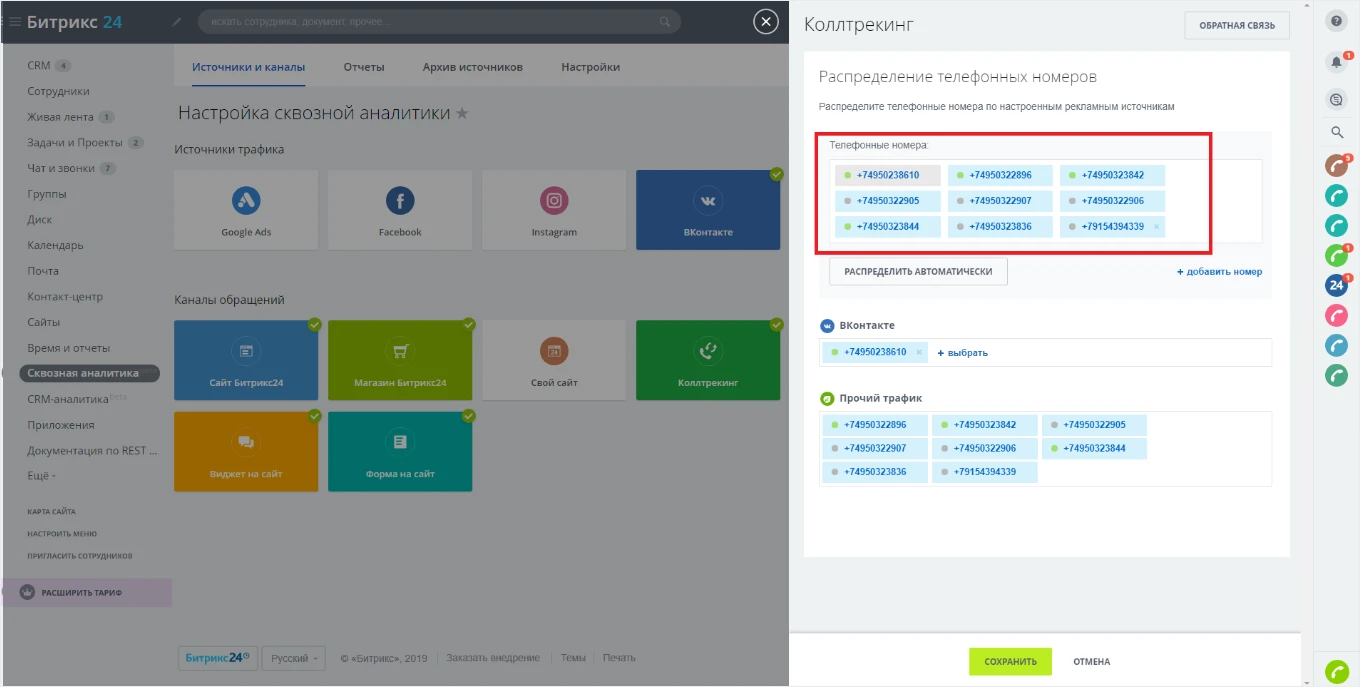Open the Магазин Битрикс24 channel card

point(400,360)
